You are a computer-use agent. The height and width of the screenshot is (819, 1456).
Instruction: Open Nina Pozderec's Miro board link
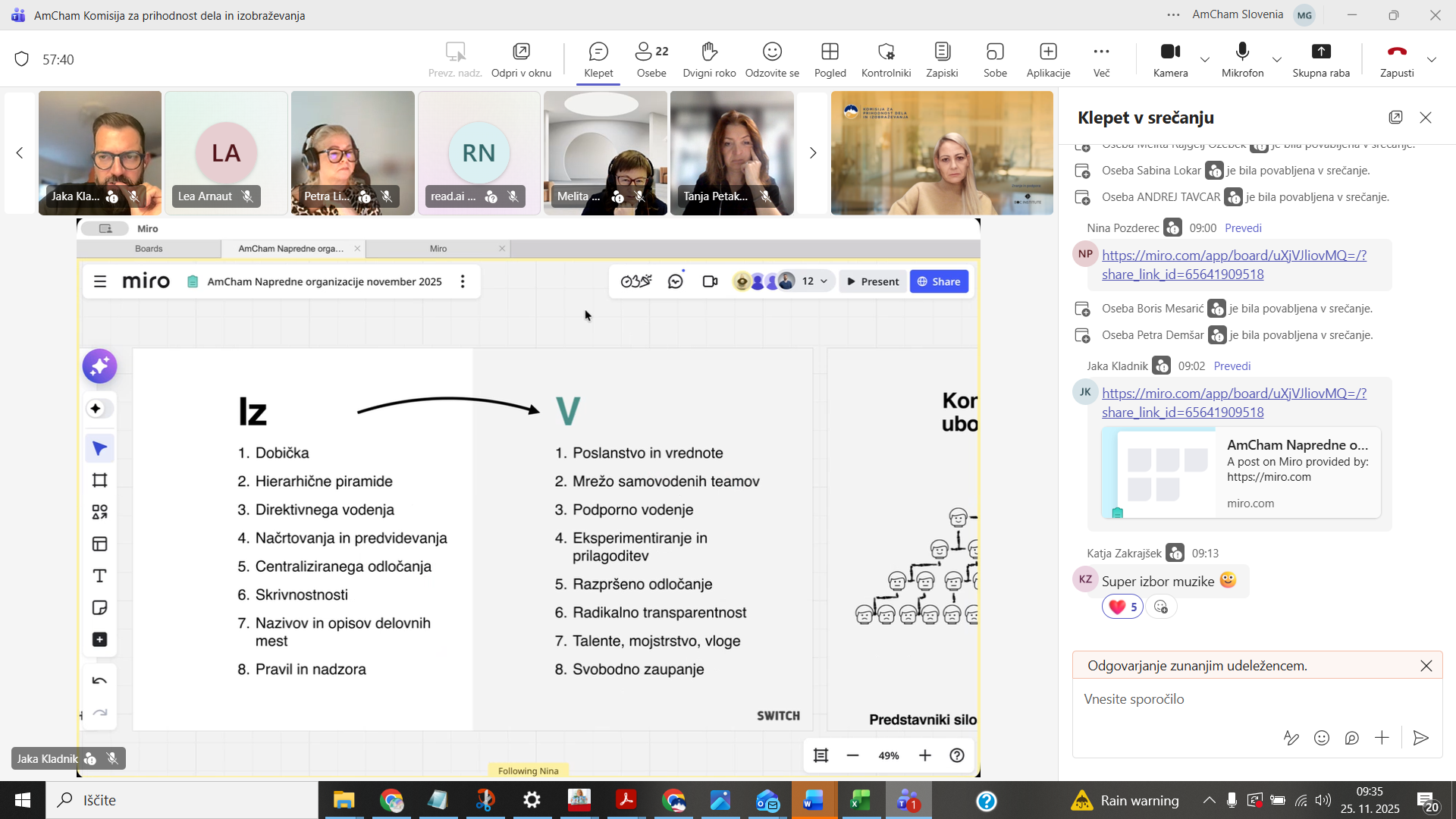pyautogui.click(x=1234, y=265)
